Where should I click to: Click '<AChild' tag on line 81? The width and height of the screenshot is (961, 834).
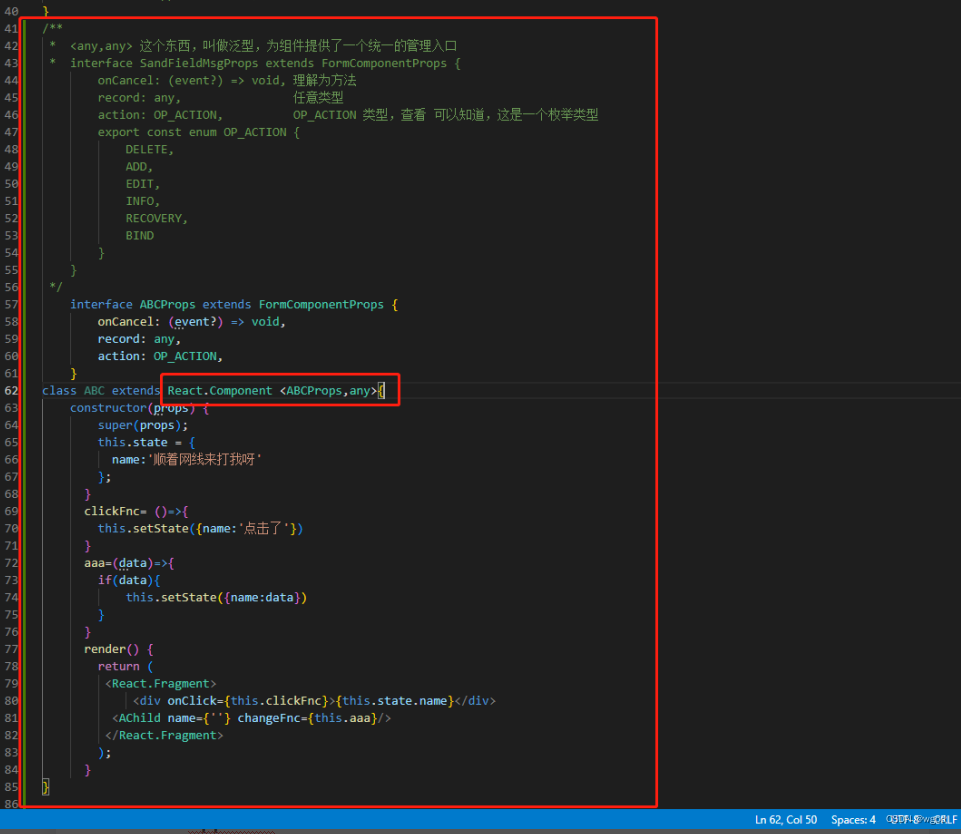coord(136,718)
